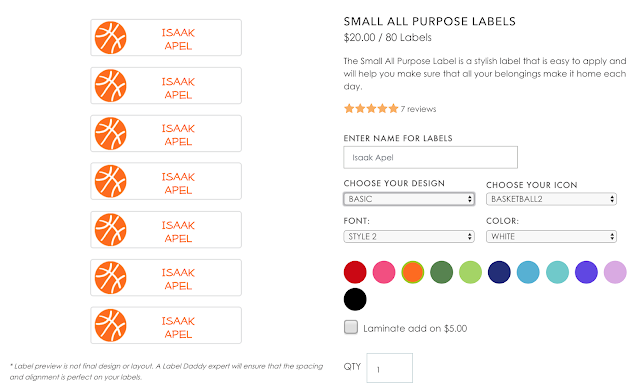Click the five-star rating icons

pos(371,109)
